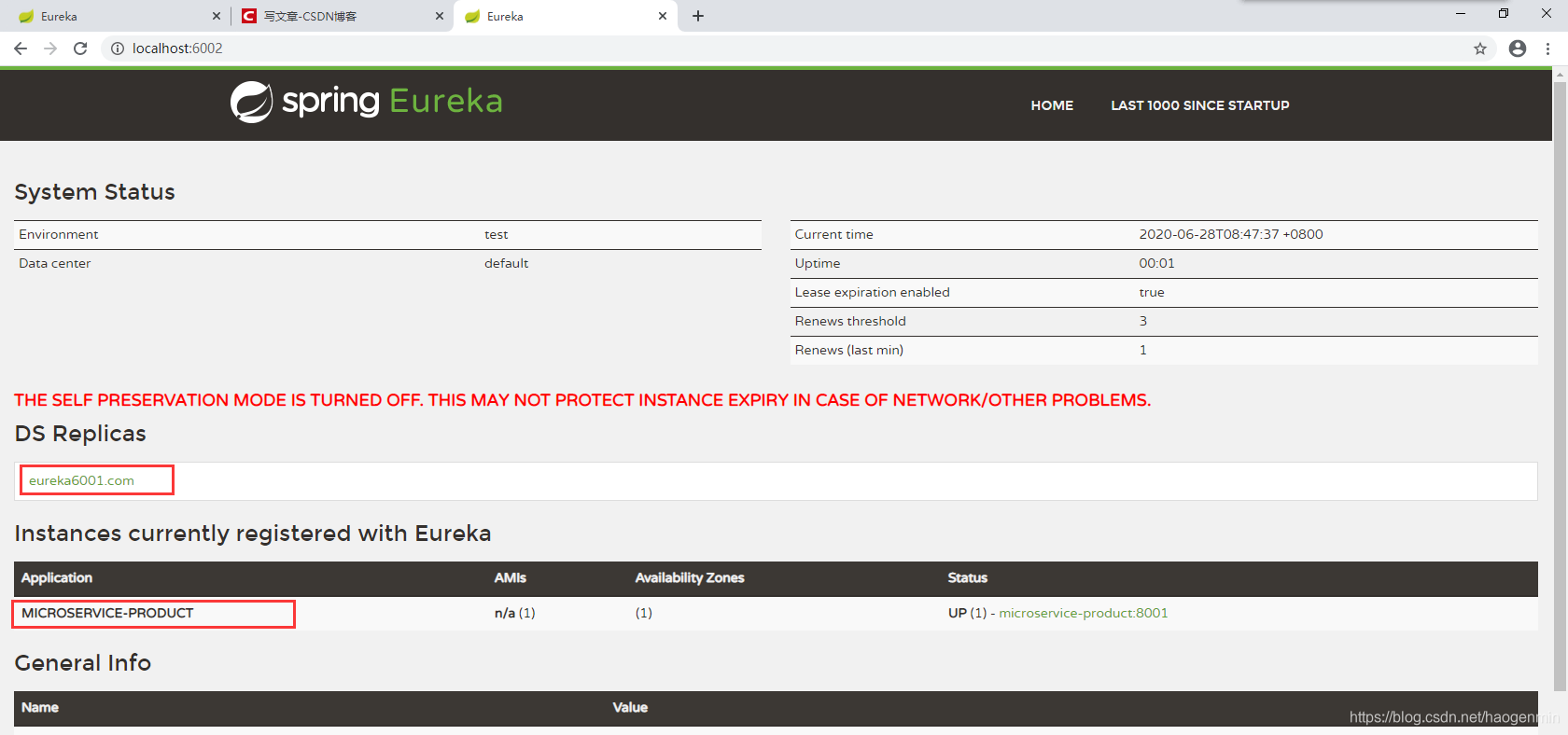Click the 'General Info' heading

pos(83,663)
